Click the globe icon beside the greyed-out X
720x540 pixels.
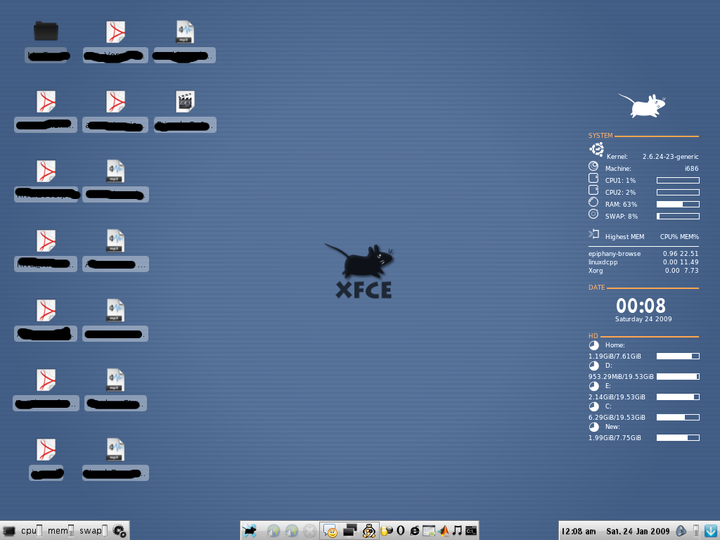coord(292,531)
